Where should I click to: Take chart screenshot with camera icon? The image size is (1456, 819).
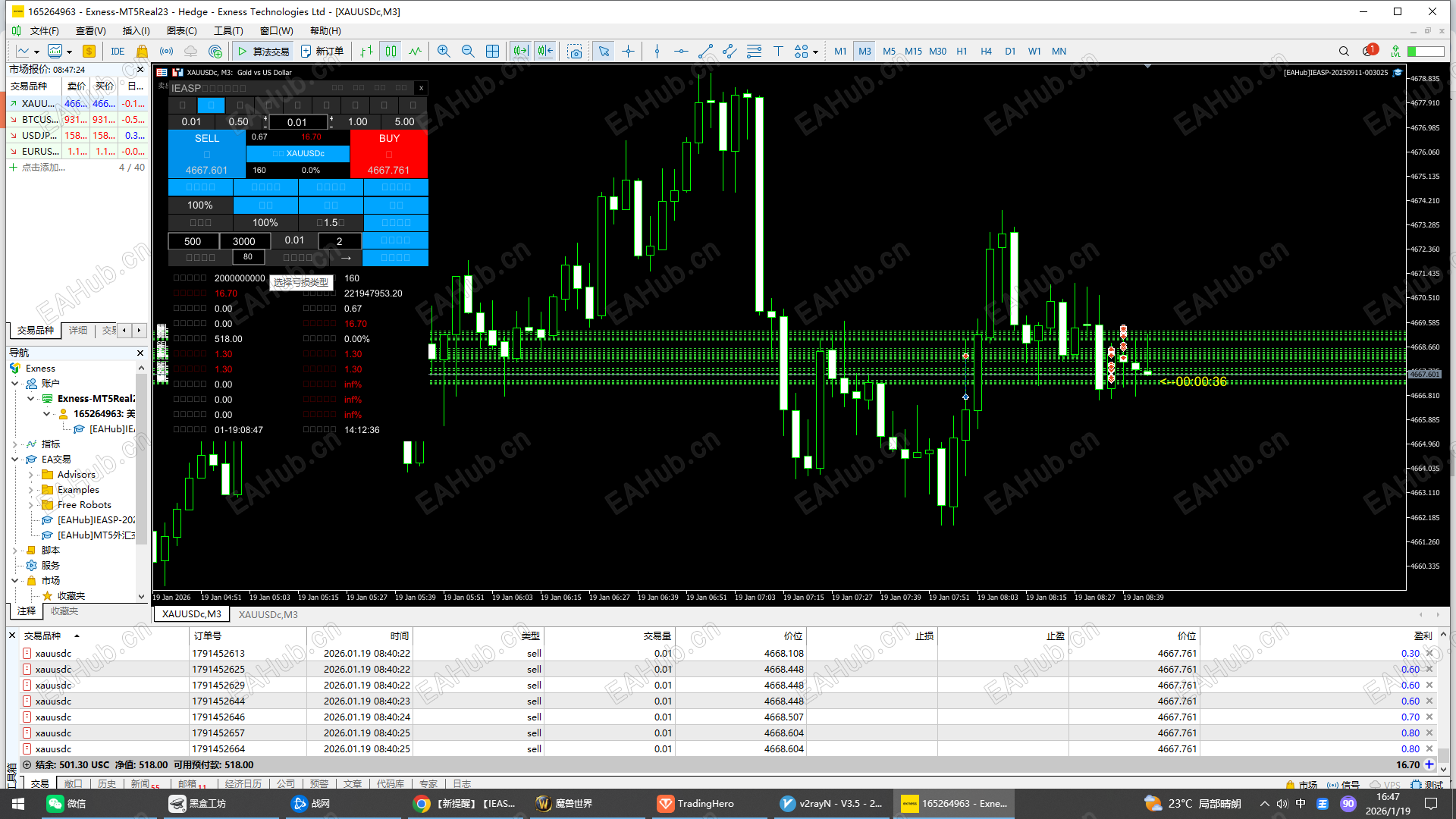(575, 52)
